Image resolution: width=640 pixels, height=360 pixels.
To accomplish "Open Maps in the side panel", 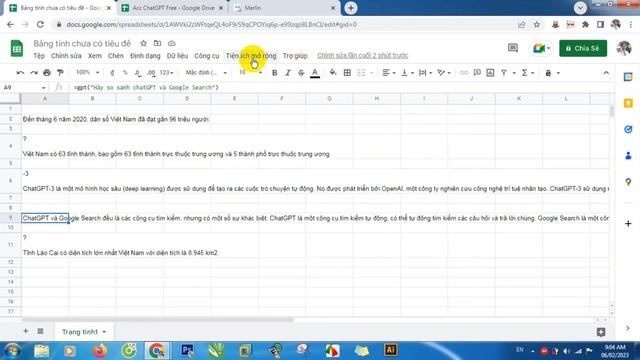I will coord(628,182).
